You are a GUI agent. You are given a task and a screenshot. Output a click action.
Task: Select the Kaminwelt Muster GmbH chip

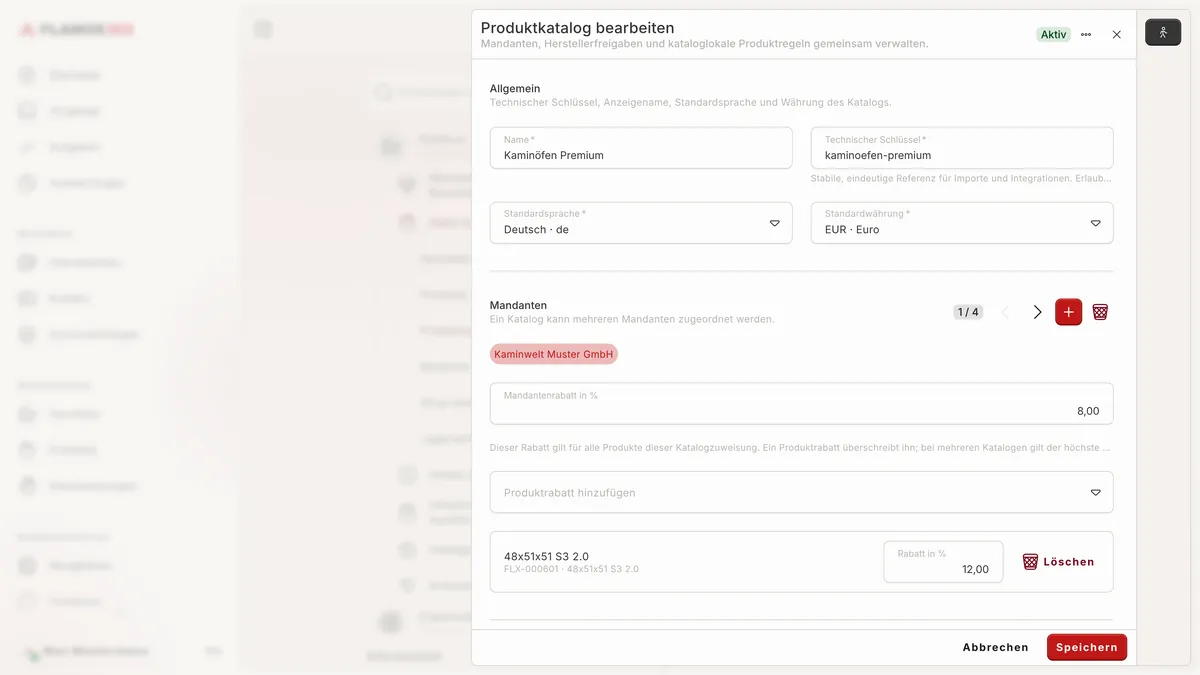tap(554, 354)
